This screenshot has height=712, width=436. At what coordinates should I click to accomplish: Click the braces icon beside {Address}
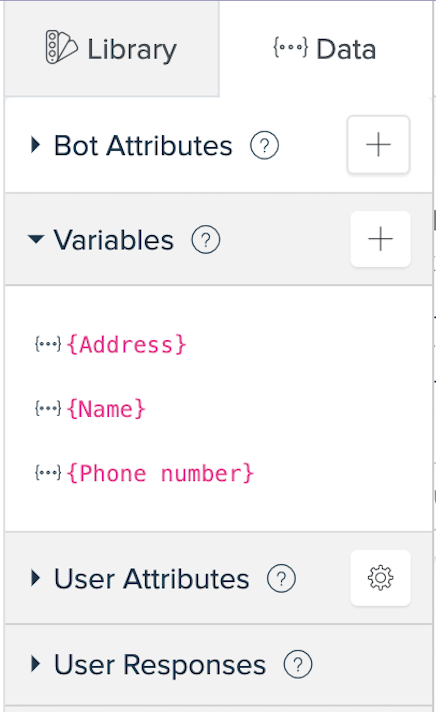tap(48, 344)
